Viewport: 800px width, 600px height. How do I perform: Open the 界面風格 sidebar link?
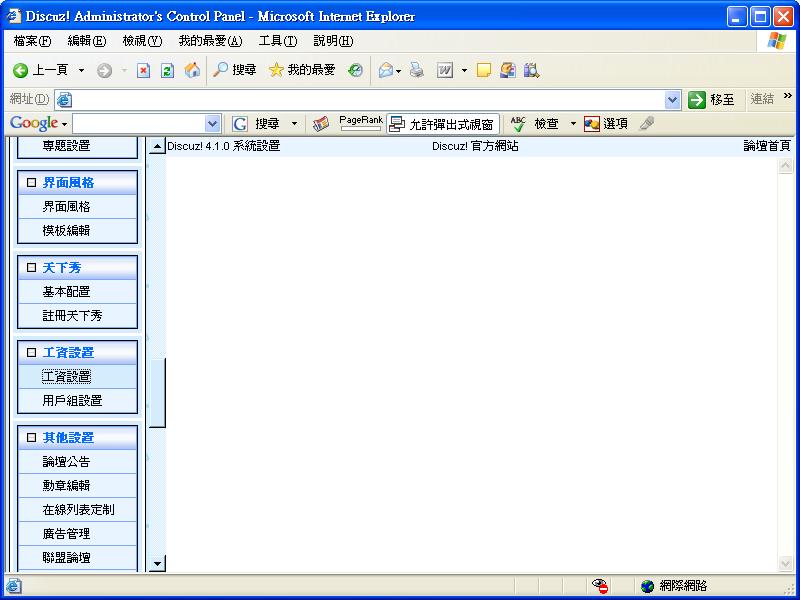pyautogui.click(x=66, y=207)
